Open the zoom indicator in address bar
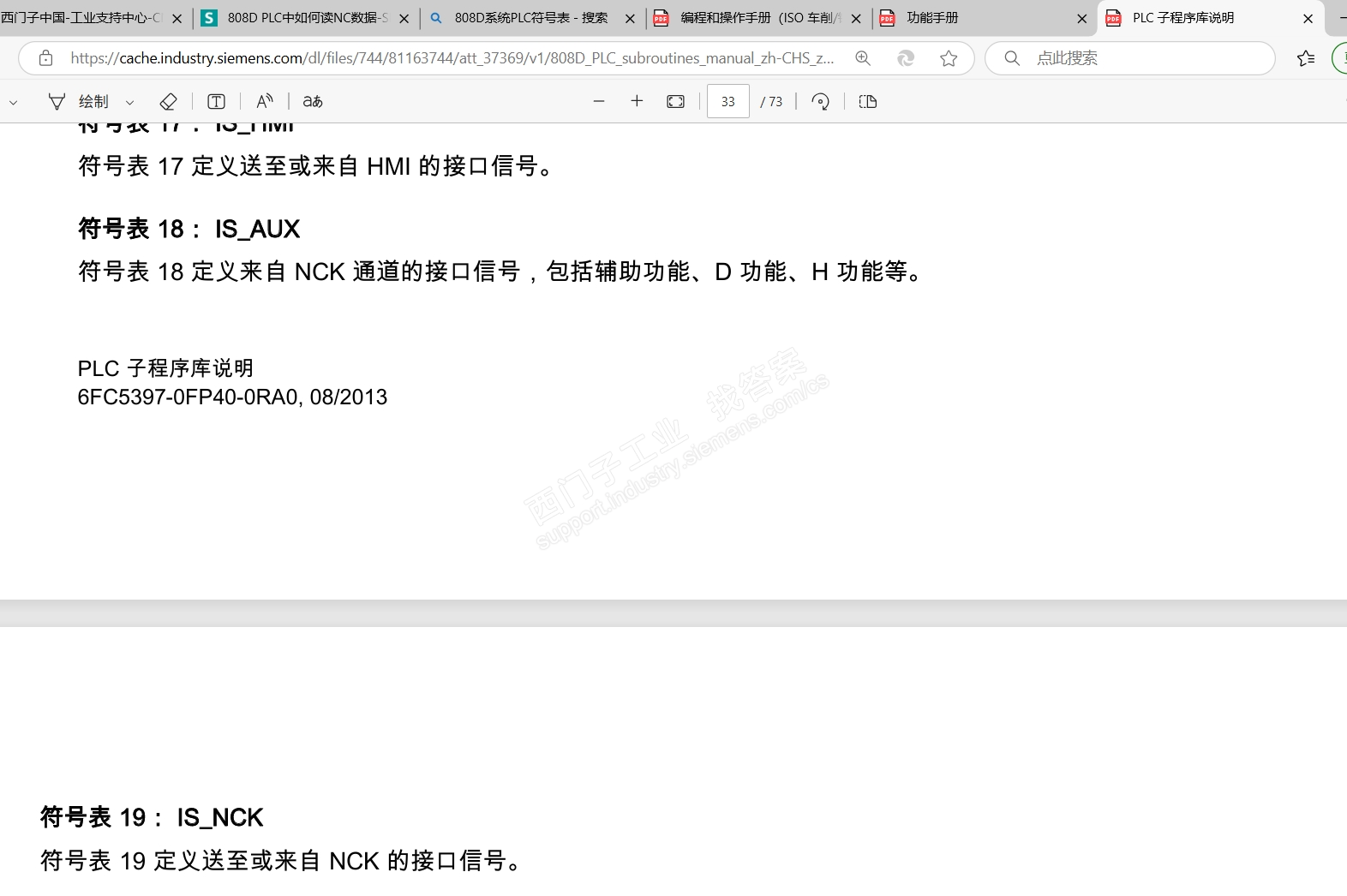 click(x=863, y=58)
